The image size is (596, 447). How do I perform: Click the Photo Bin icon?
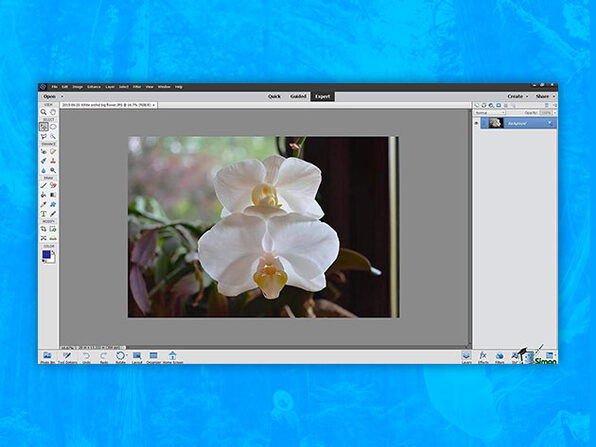pyautogui.click(x=48, y=356)
